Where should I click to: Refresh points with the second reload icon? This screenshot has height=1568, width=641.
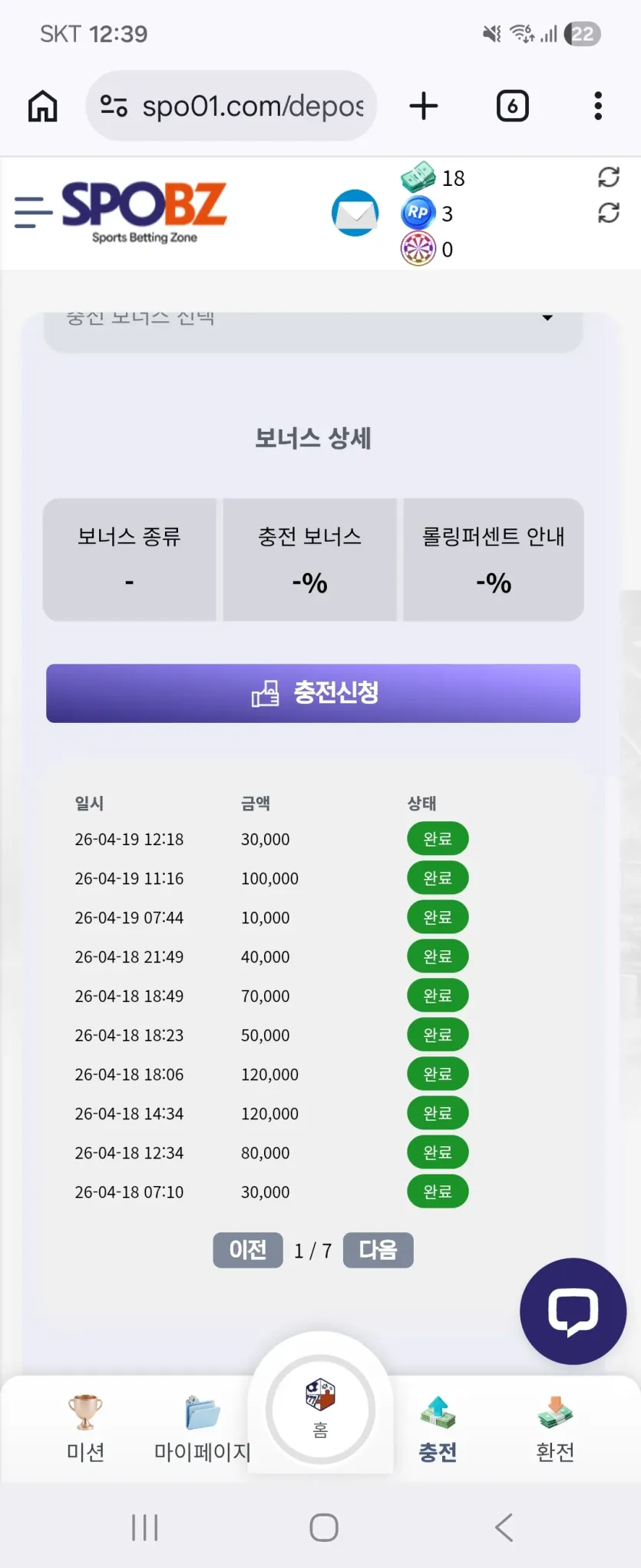(609, 213)
